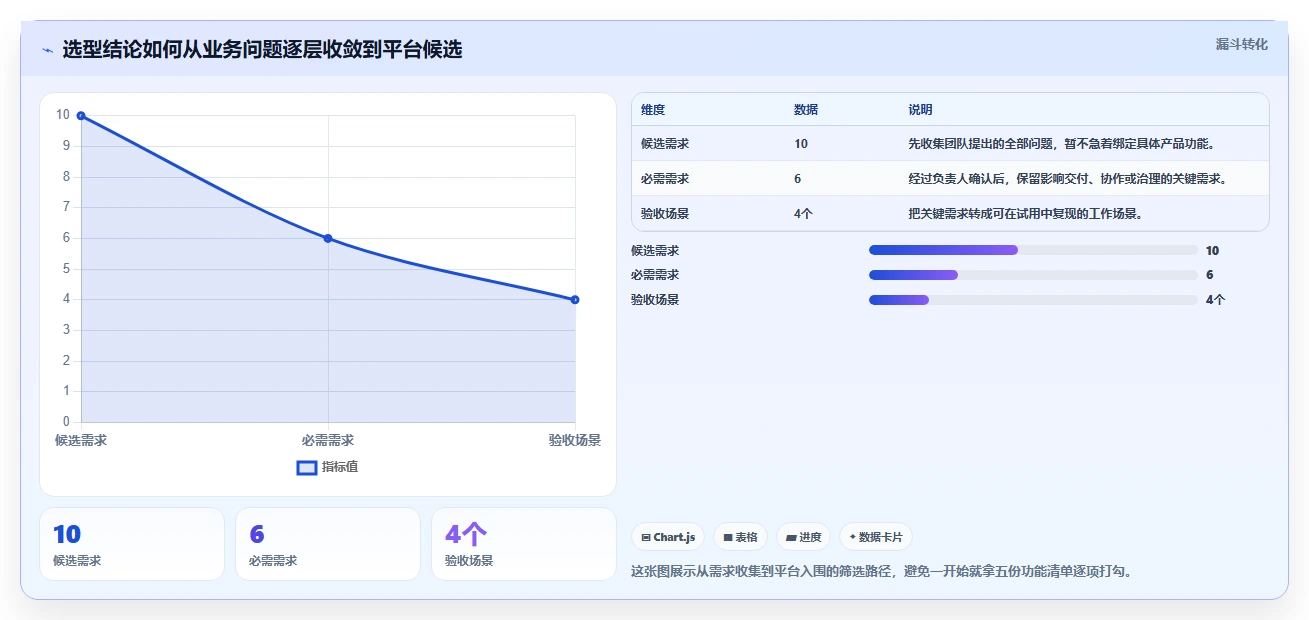Viewport: 1309px width, 620px height.
Task: Click the 必需需求 progress row label
Action: pyautogui.click(x=655, y=275)
